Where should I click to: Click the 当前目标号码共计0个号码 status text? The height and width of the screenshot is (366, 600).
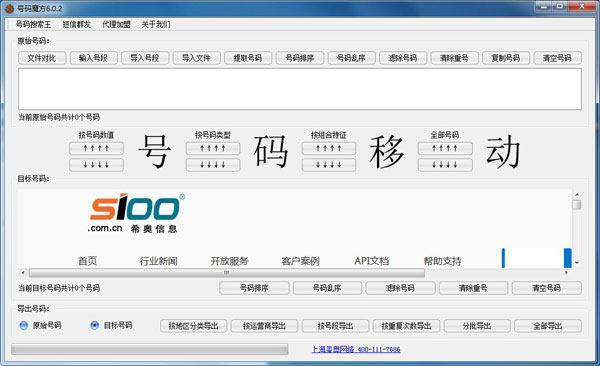click(x=59, y=288)
